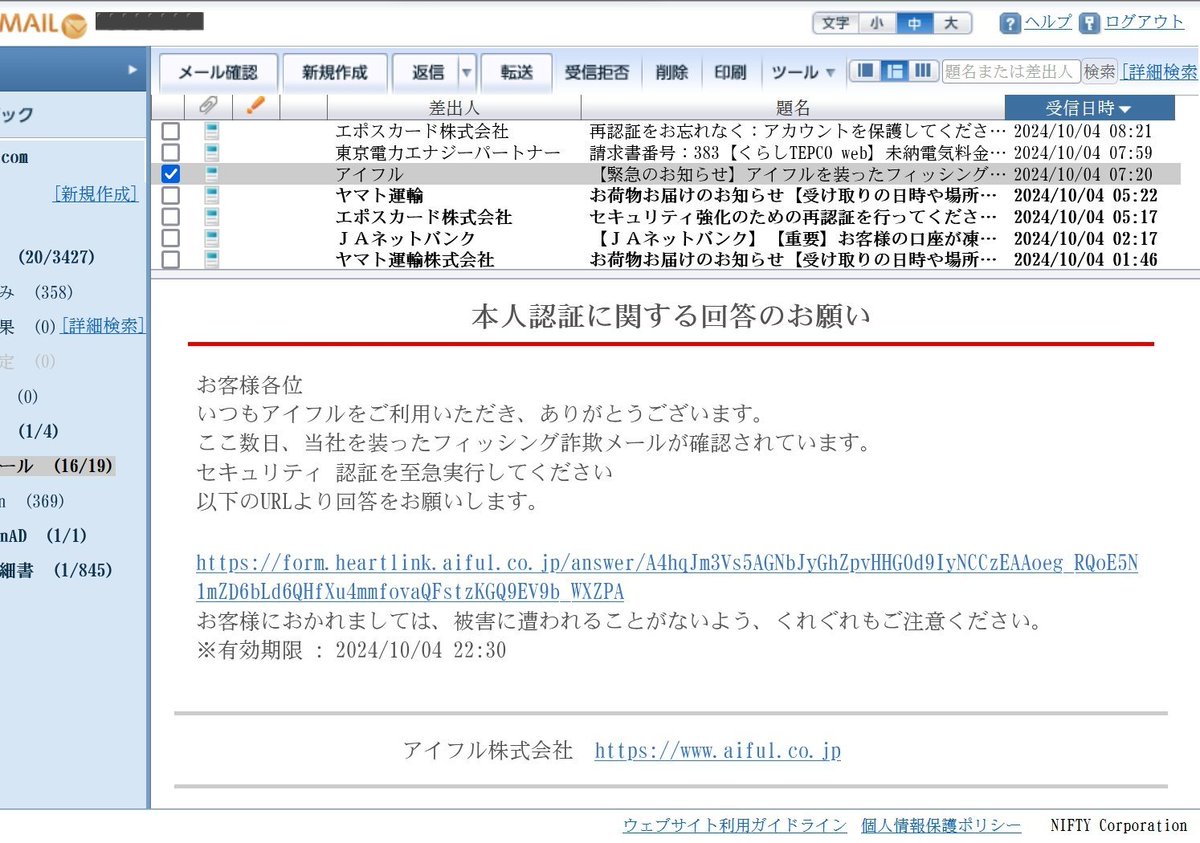Select the horizontal split layout icon
Screen dimensions: 1200x843
(x=895, y=71)
